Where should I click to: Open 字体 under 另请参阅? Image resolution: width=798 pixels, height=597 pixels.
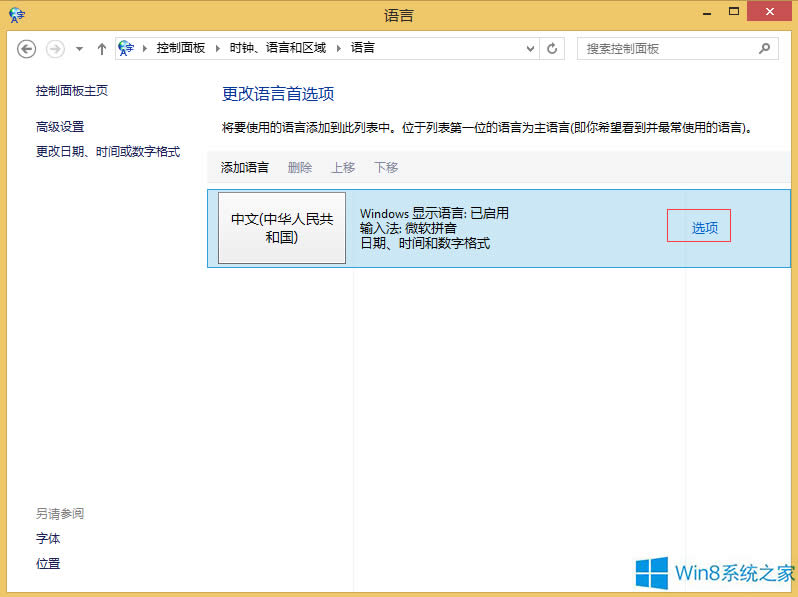(48, 538)
